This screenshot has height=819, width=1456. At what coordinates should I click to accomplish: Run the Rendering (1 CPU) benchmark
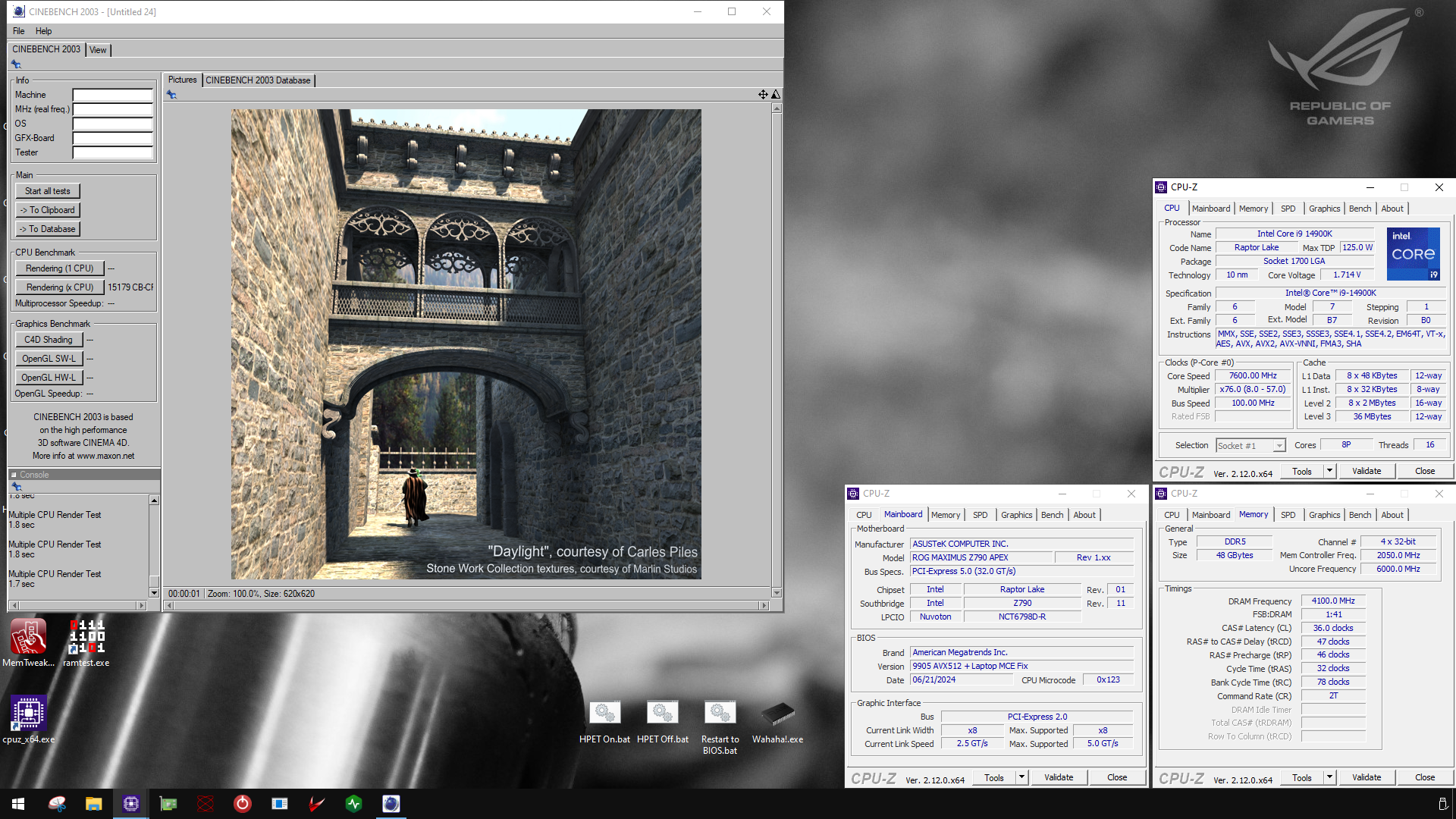coord(59,268)
